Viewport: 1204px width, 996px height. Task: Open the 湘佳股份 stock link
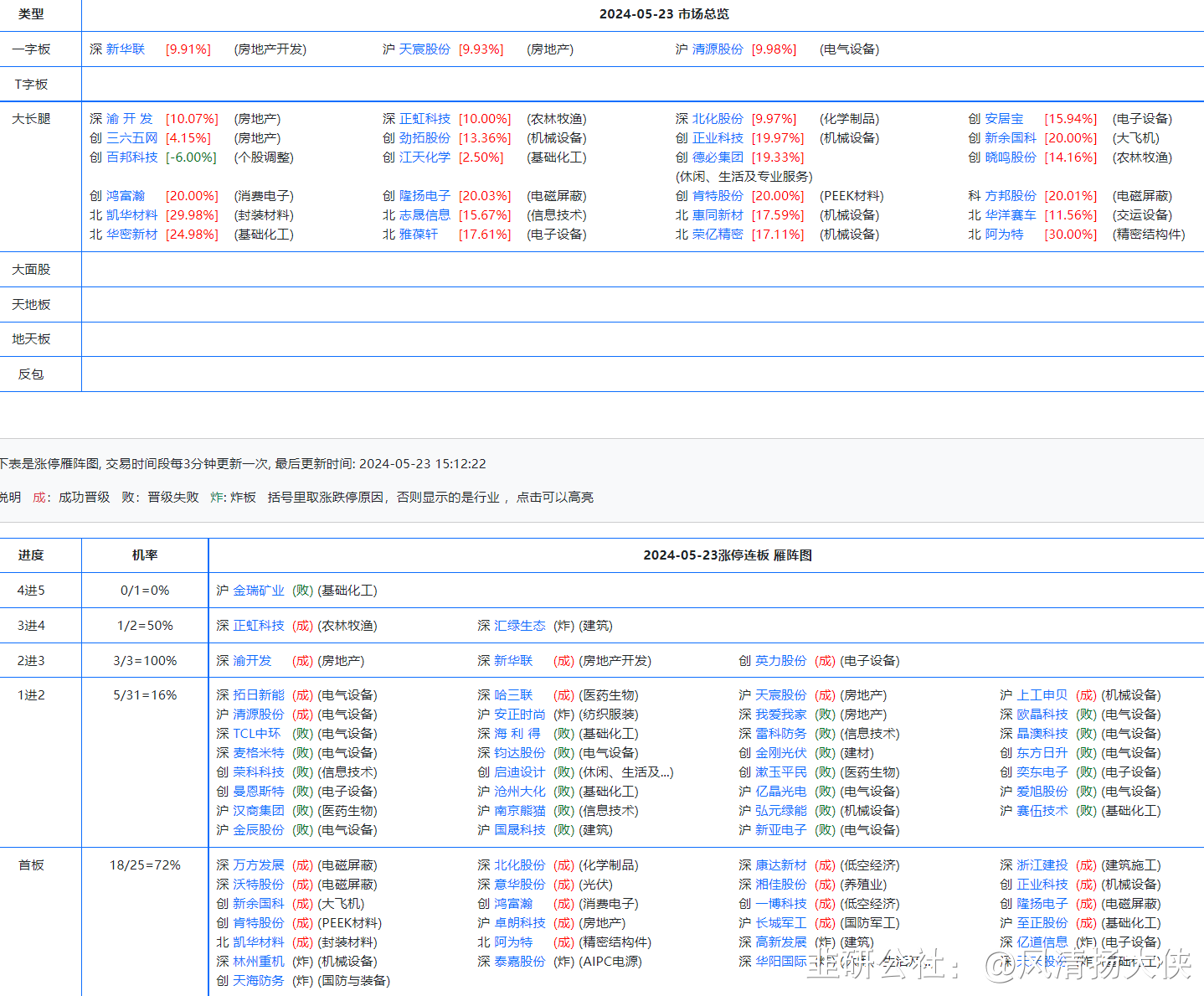(781, 885)
